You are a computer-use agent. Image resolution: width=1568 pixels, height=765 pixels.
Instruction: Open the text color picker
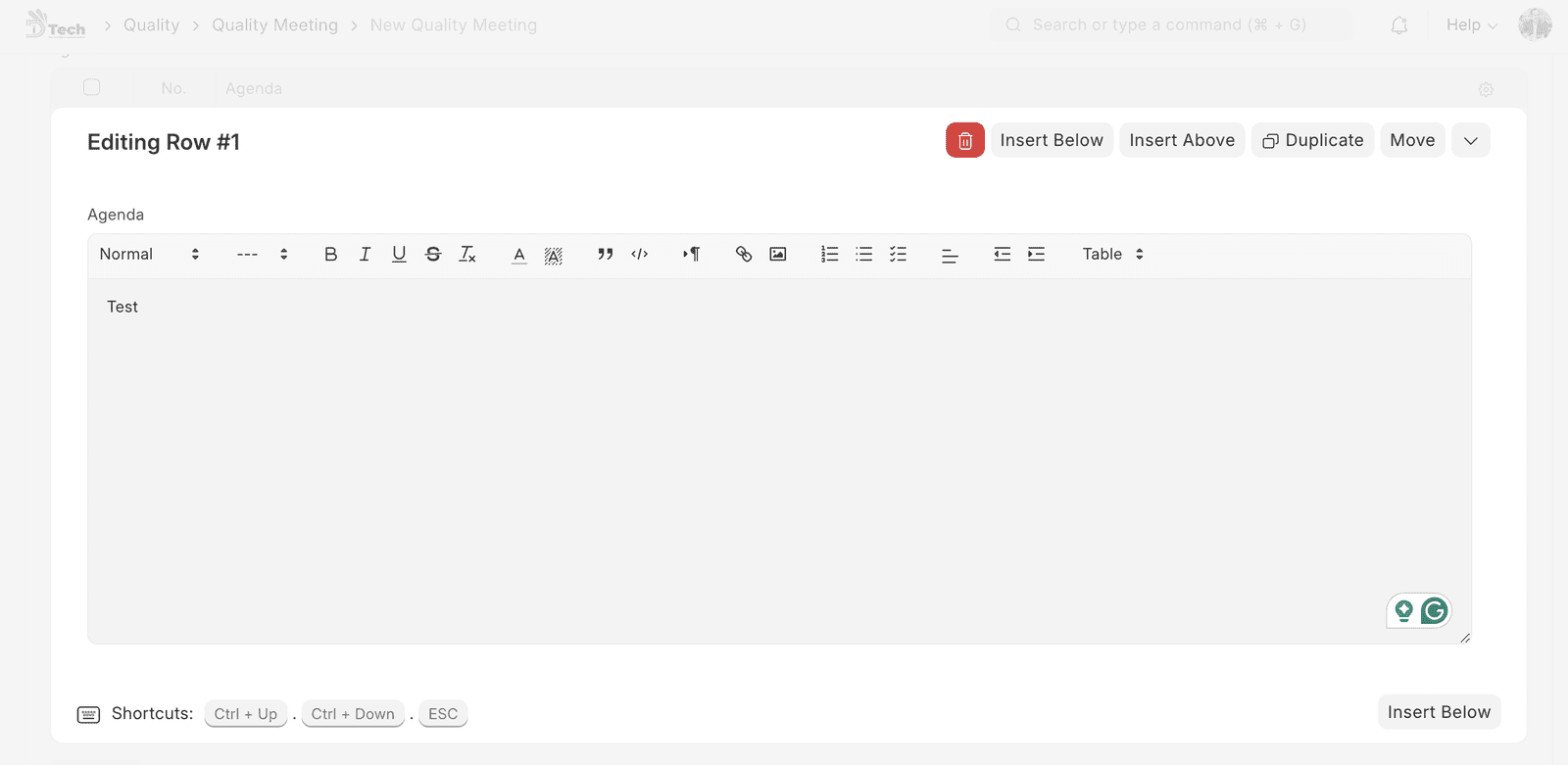click(519, 255)
